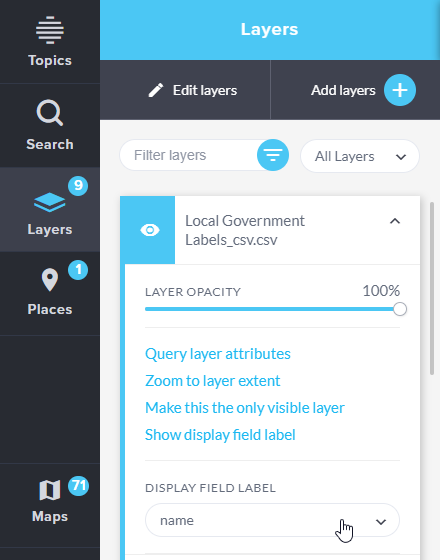Click the blue plus Add layers icon
440x560 pixels.
400,90
